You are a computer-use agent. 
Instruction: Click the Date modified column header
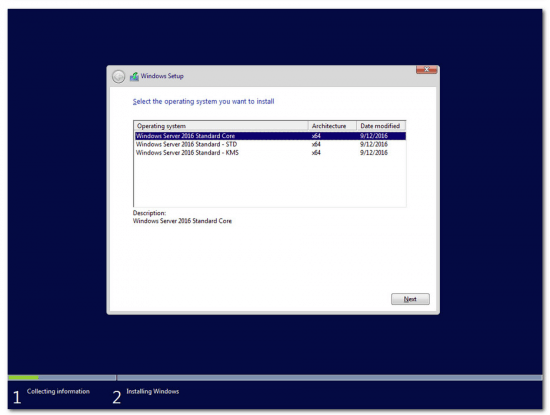381,126
